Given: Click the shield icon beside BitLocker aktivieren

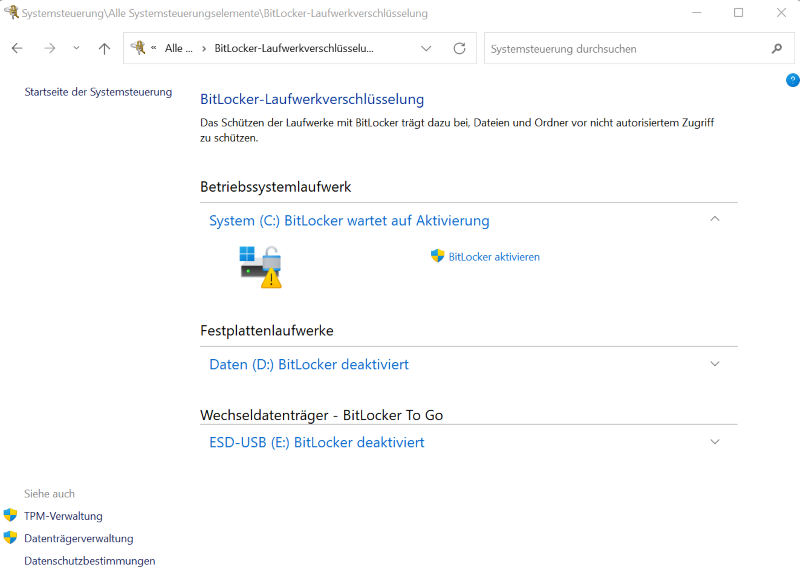Looking at the screenshot, I should [x=437, y=256].
